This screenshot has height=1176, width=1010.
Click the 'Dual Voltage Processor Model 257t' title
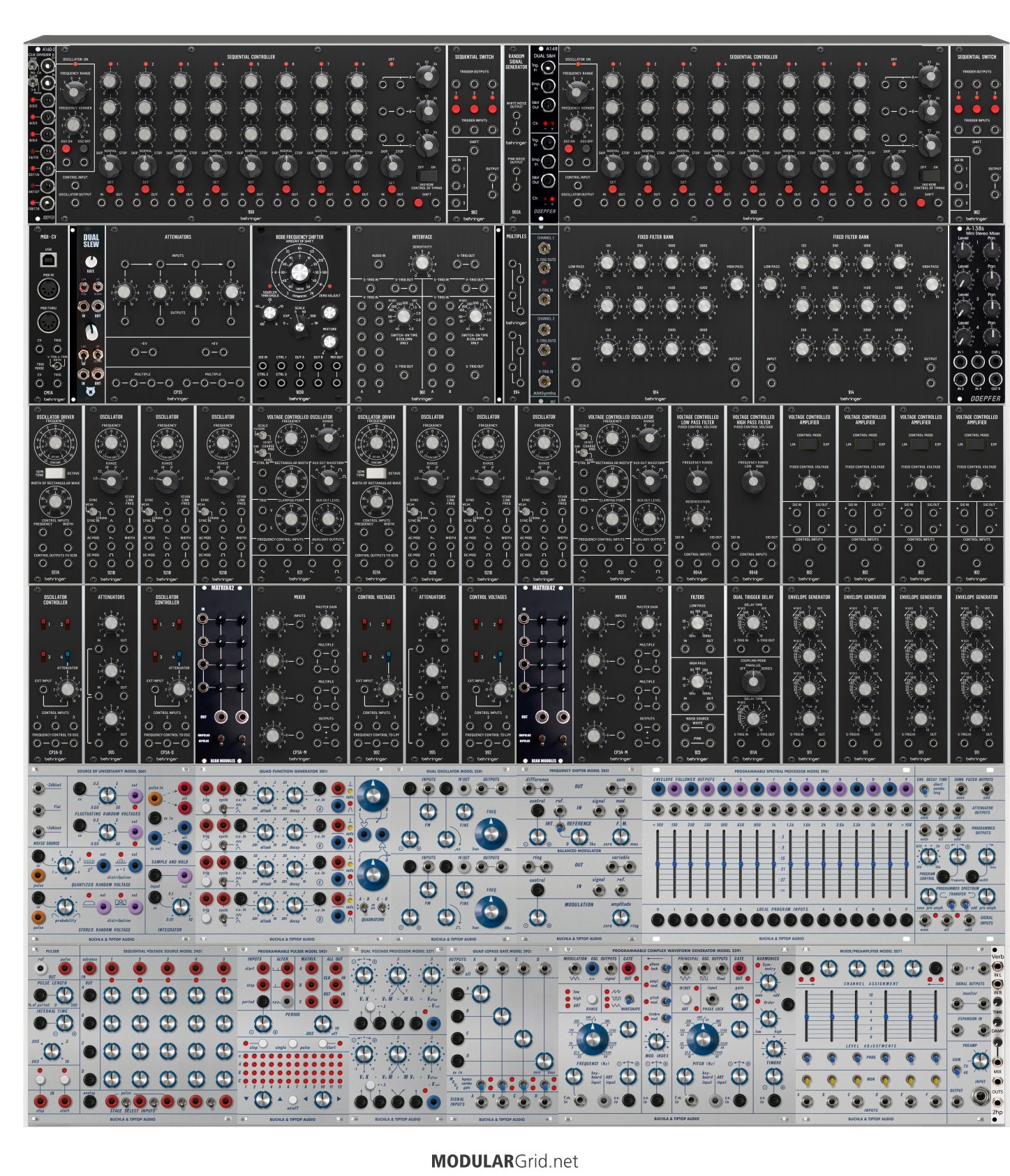396,951
